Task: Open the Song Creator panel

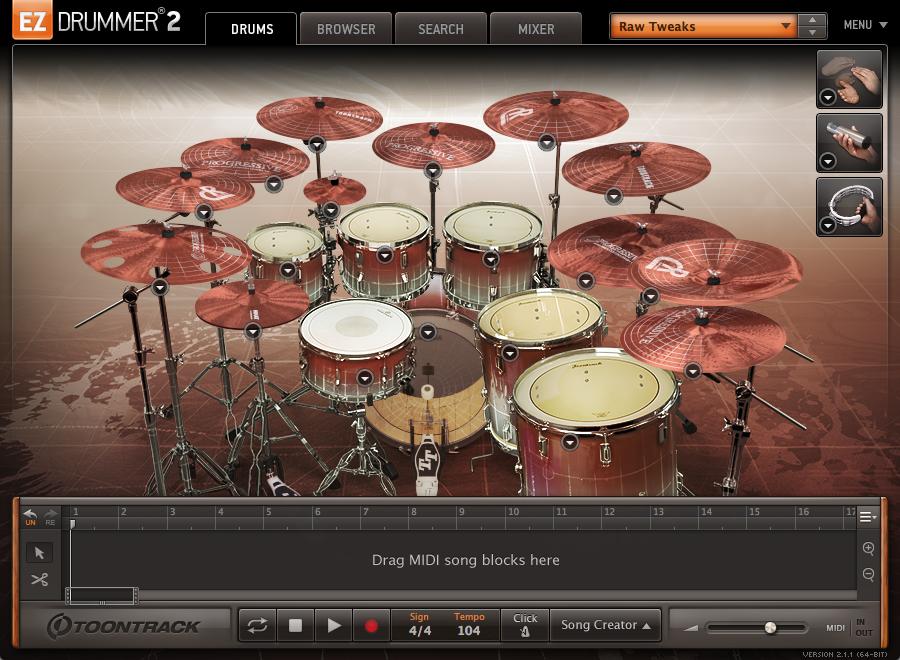Action: (605, 625)
